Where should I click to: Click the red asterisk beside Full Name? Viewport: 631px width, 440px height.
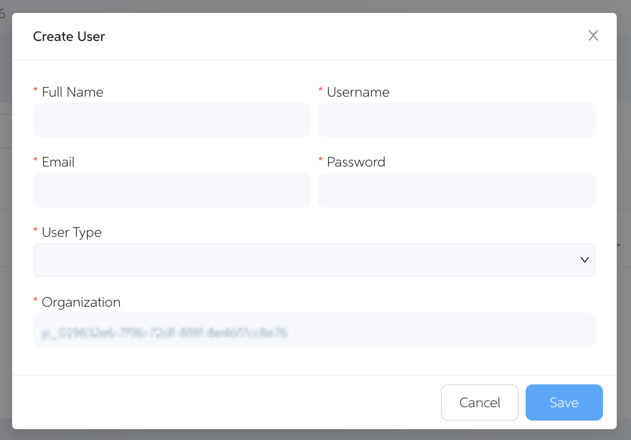(x=36, y=91)
